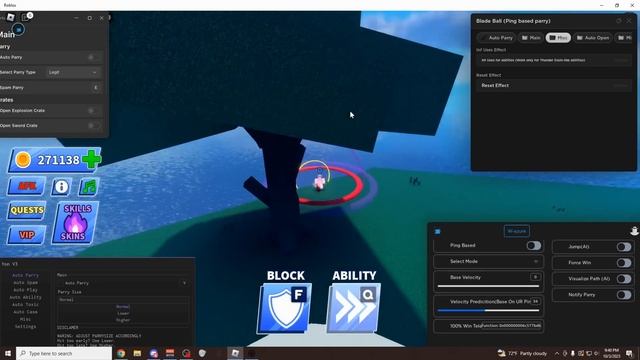
Task: Toggle Auto Parry in the Main panel
Action: pyautogui.click(x=94, y=57)
